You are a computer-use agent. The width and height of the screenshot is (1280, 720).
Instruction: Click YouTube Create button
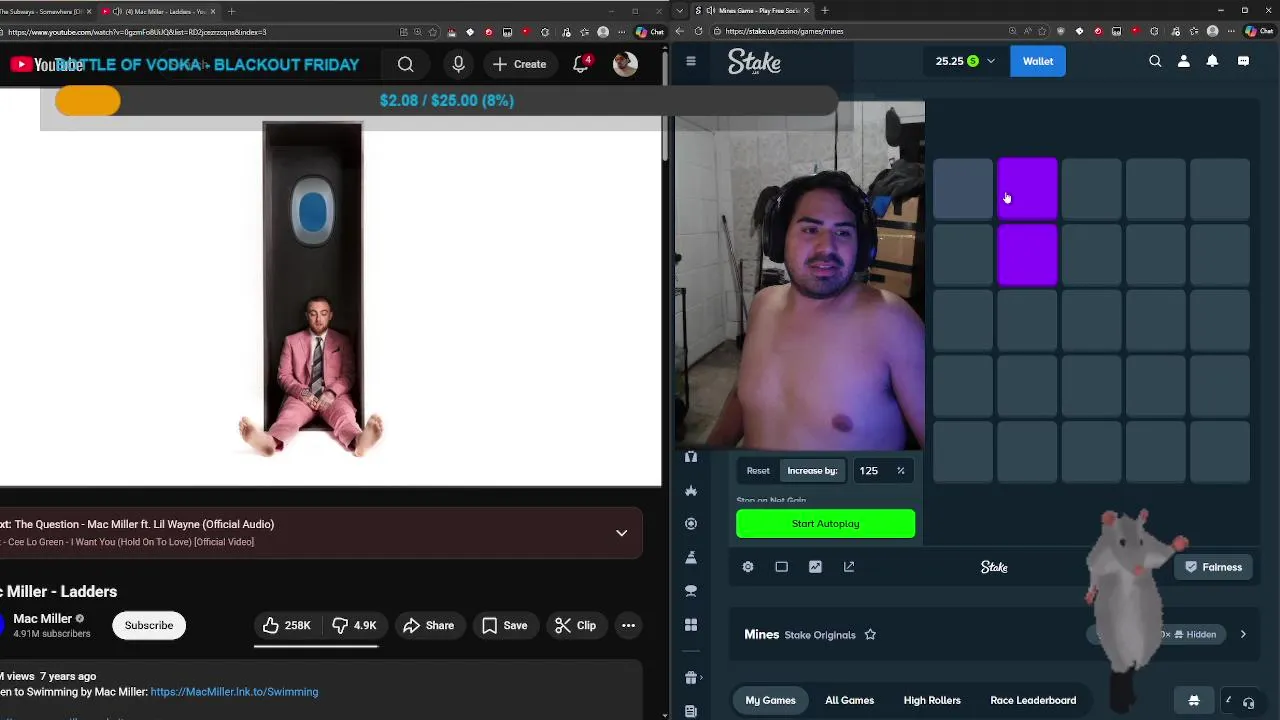pos(519,64)
